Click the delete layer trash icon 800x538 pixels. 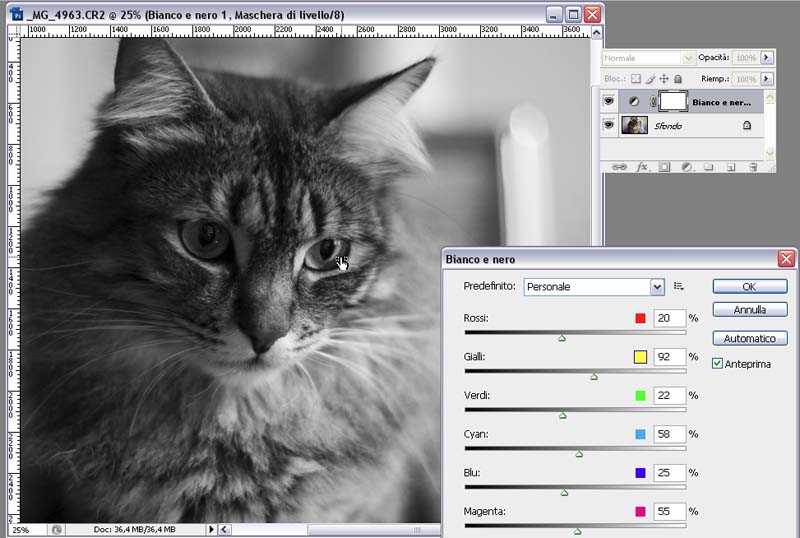pyautogui.click(x=752, y=167)
